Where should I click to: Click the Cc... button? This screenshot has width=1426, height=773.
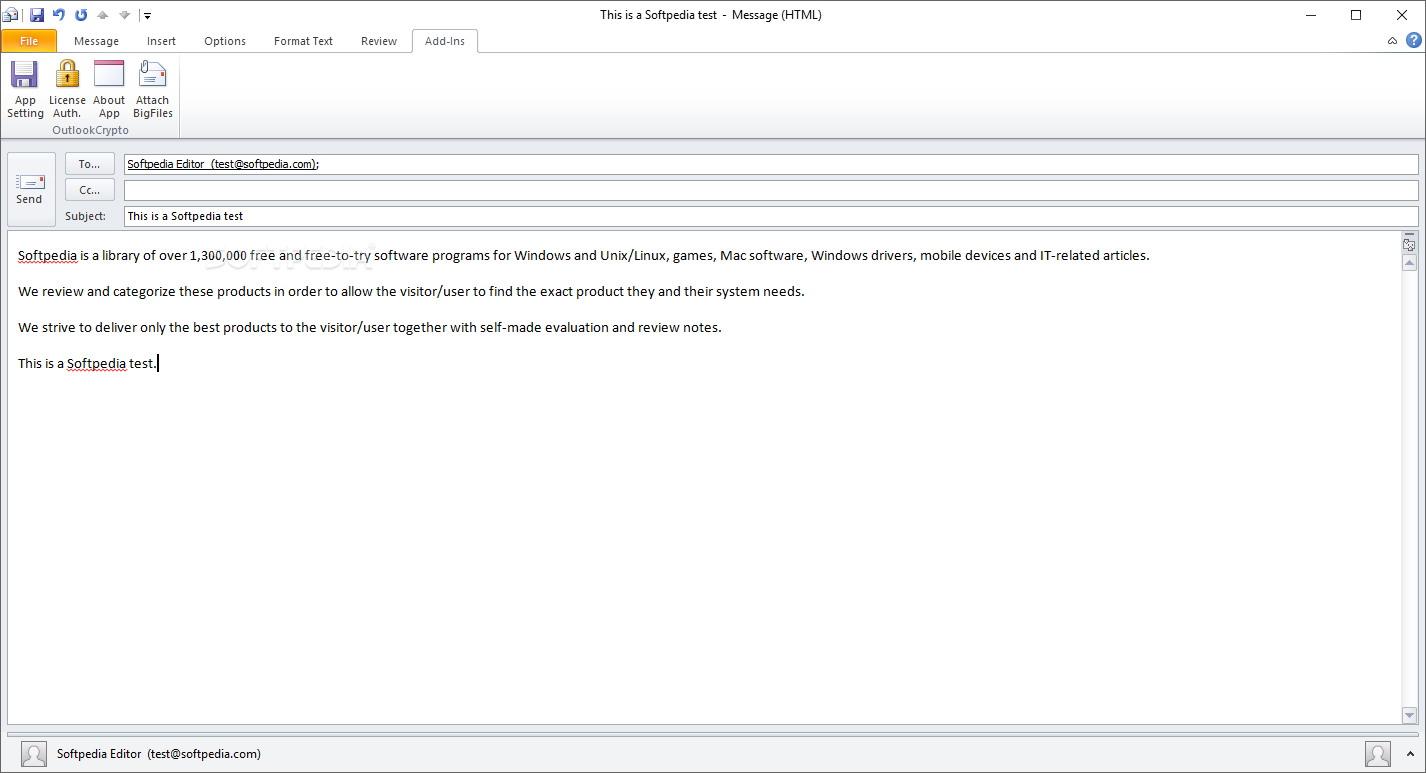[x=90, y=190]
